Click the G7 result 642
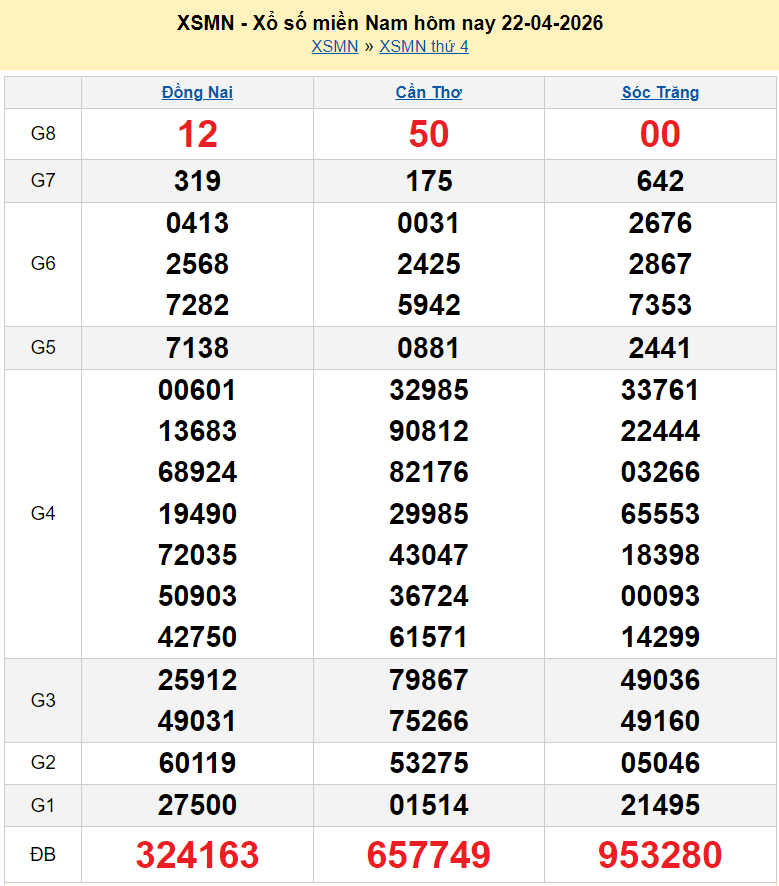 [x=660, y=181]
